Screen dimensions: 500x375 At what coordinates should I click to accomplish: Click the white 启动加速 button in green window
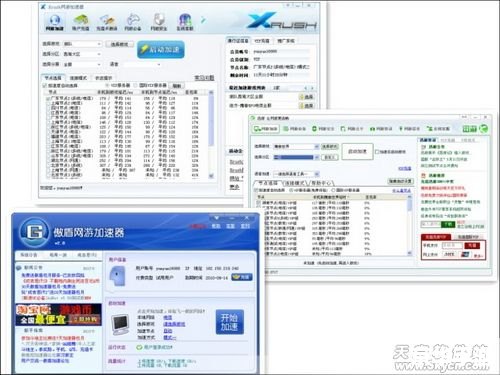pos(357,151)
